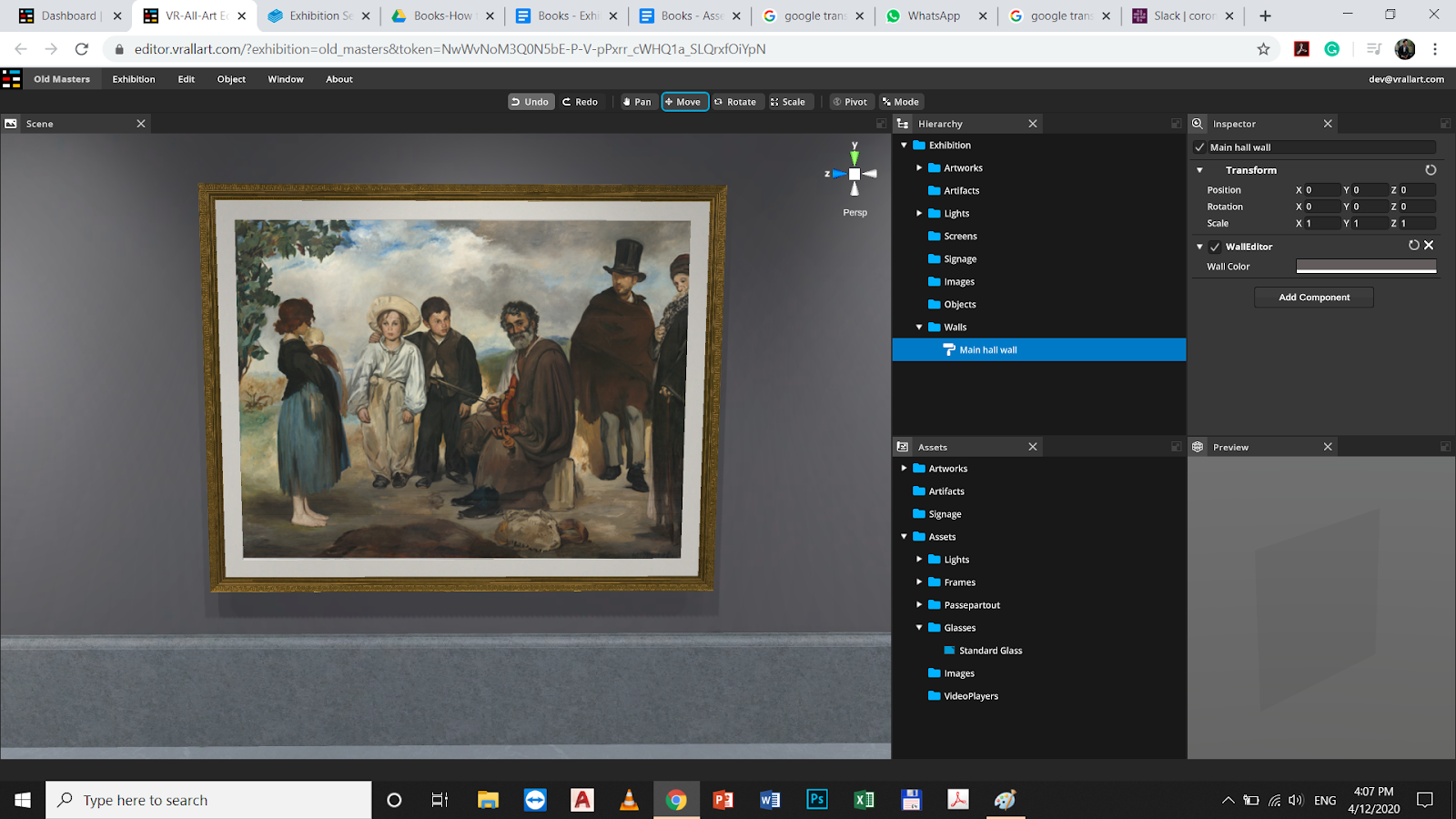Reset the WallEditor component

tap(1414, 246)
